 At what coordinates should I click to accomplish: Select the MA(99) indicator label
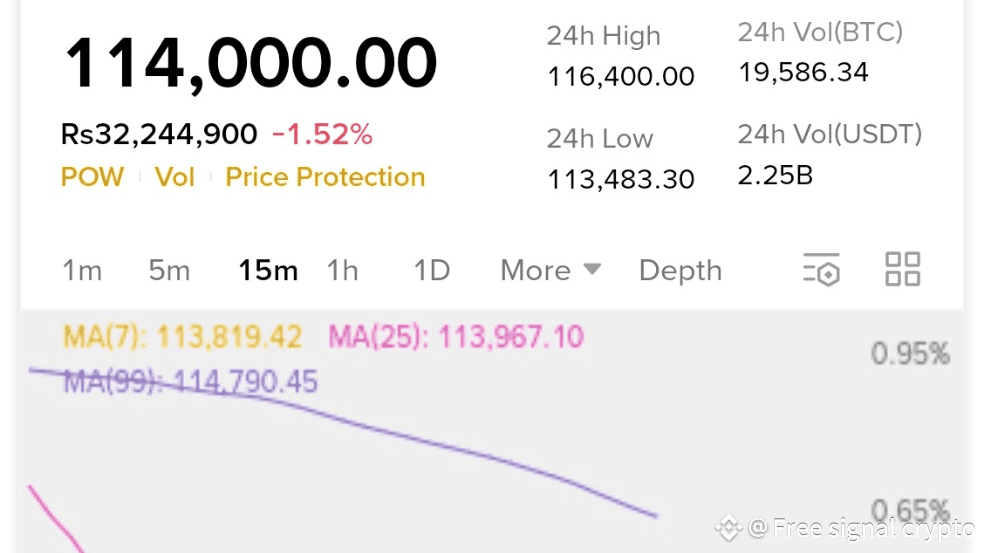(x=190, y=381)
